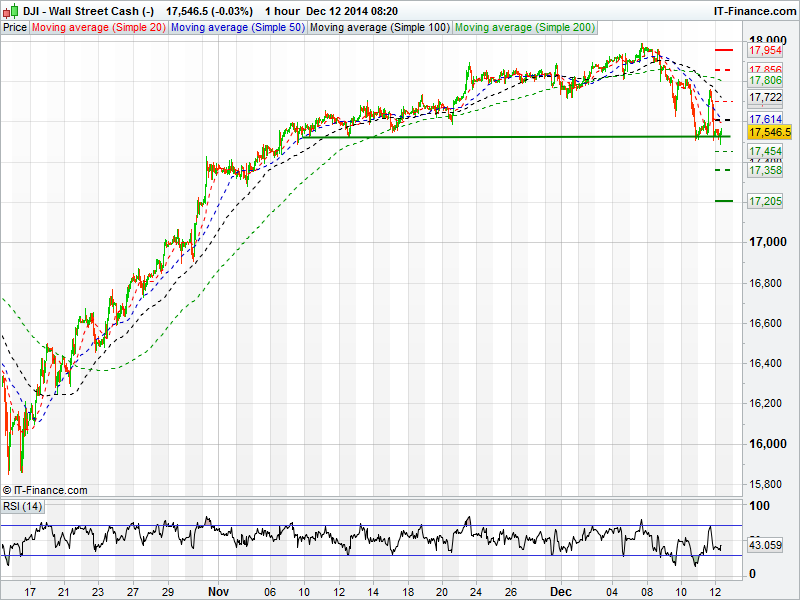Click the candlestick chart icon beside DJI title
The image size is (800, 600).
click(x=9, y=10)
